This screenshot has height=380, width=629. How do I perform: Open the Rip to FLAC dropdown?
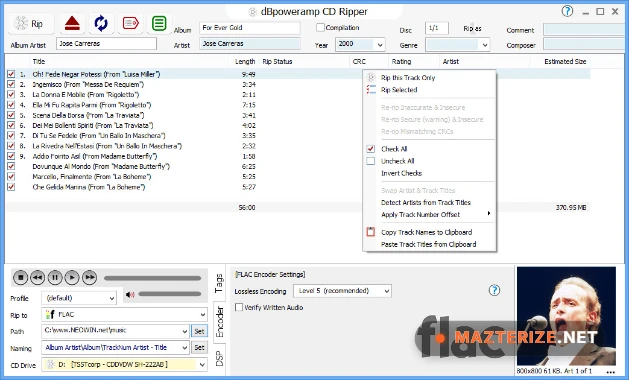click(203, 315)
